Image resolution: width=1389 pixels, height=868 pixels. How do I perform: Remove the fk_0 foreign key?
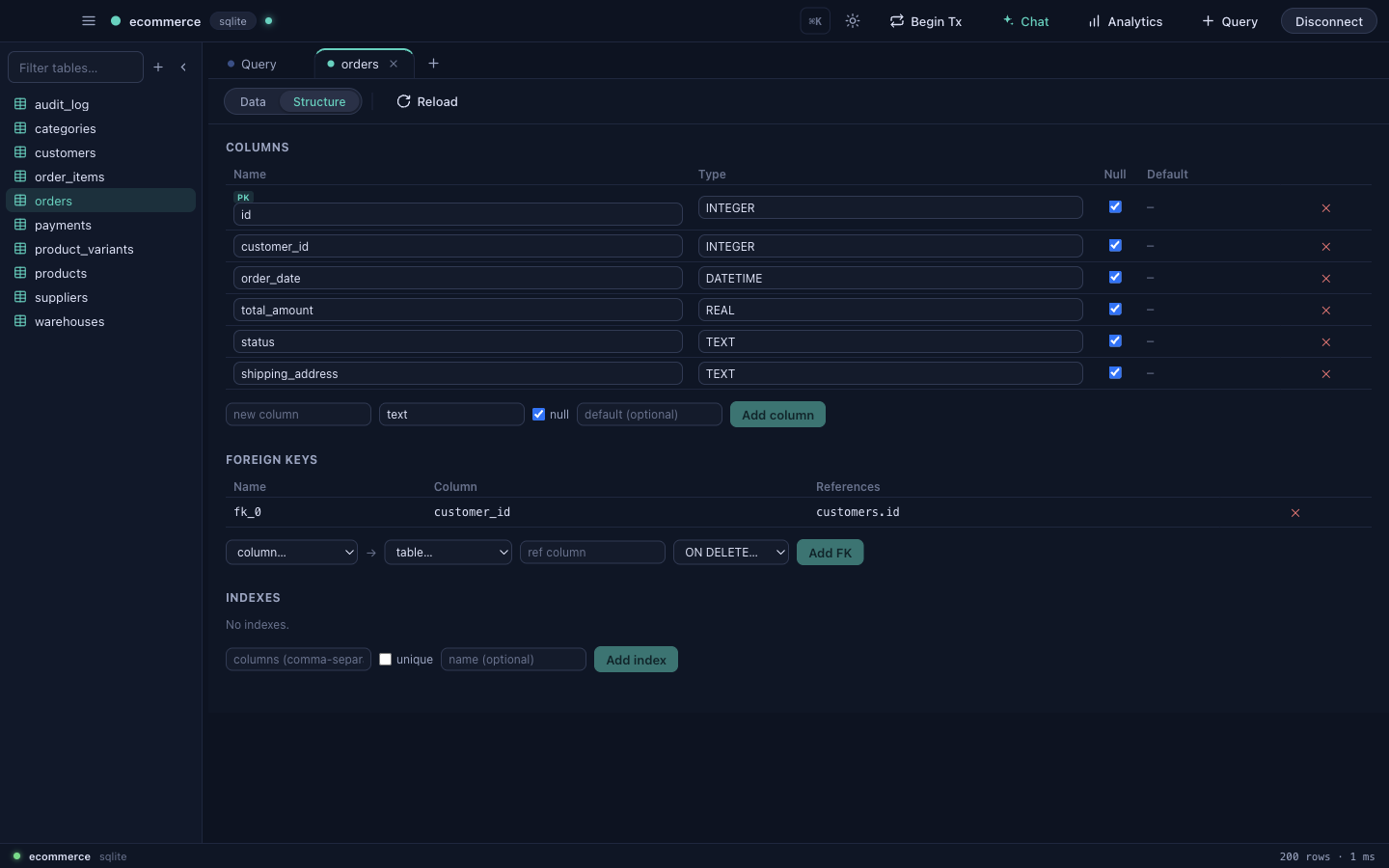(x=1295, y=513)
